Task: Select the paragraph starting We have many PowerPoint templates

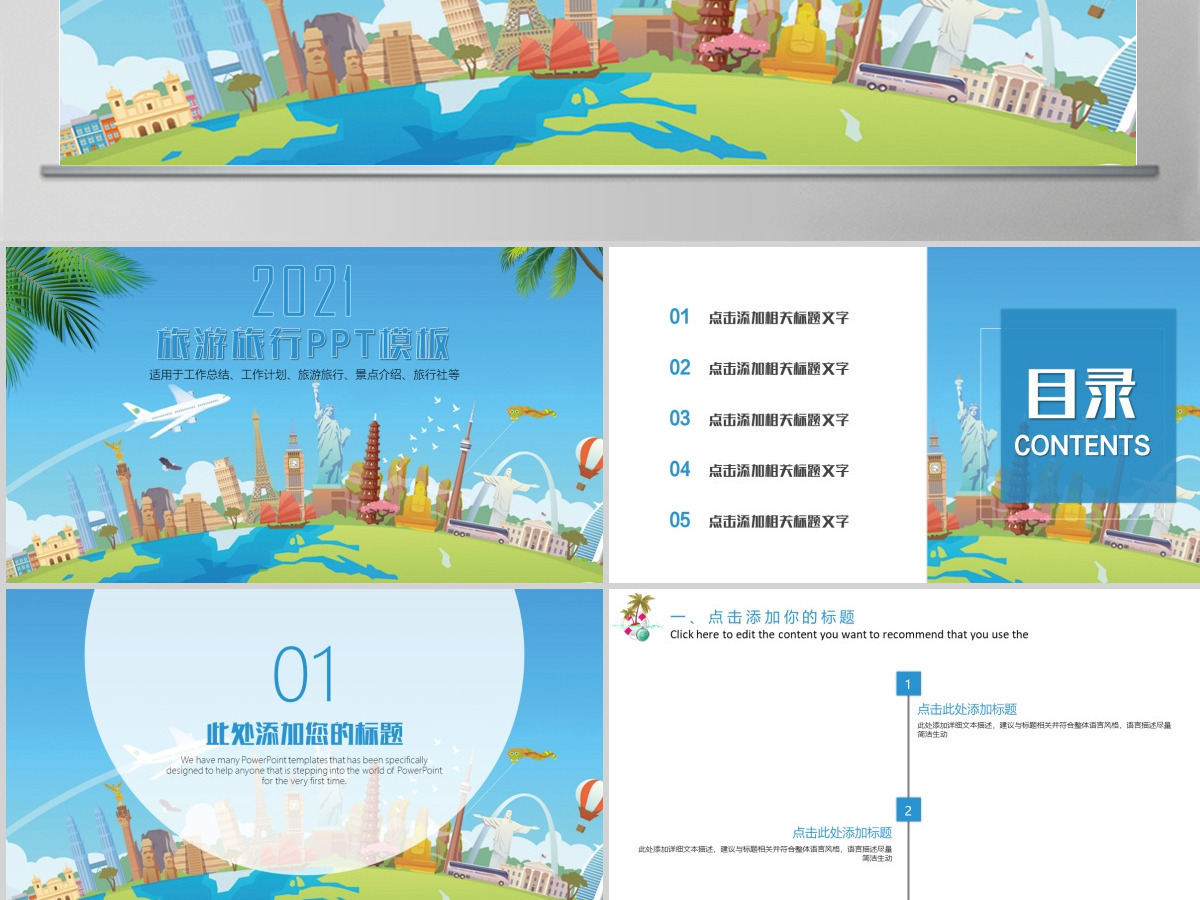Action: click(304, 770)
